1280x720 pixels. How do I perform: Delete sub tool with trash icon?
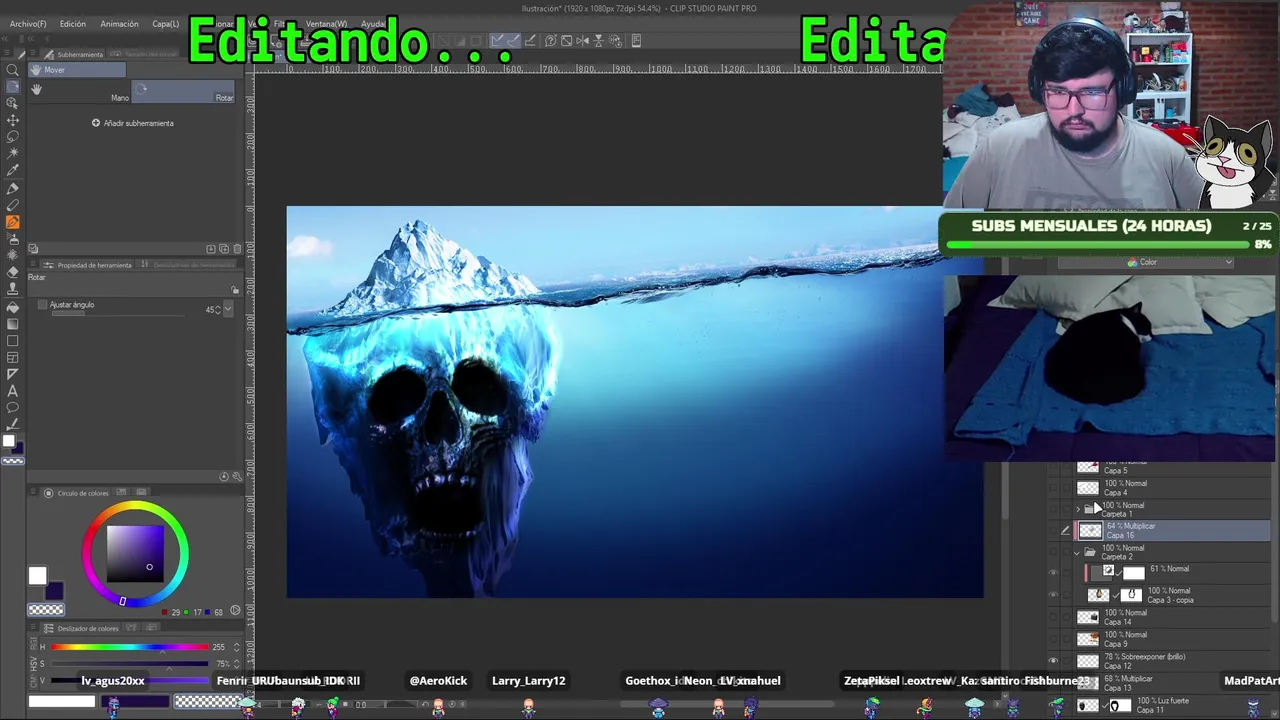pos(236,248)
